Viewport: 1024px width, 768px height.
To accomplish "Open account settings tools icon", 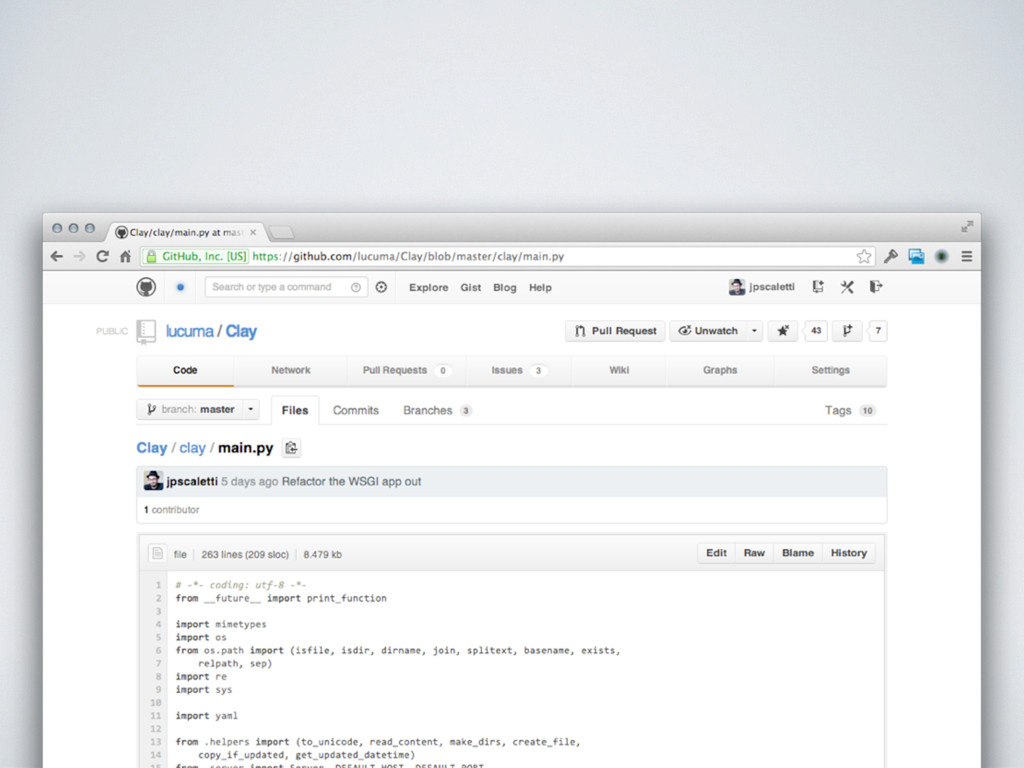I will [x=847, y=287].
